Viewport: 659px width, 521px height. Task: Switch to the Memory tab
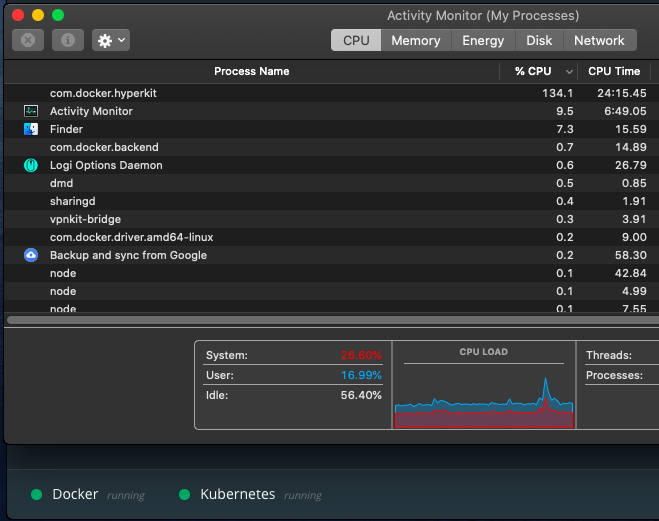(416, 40)
